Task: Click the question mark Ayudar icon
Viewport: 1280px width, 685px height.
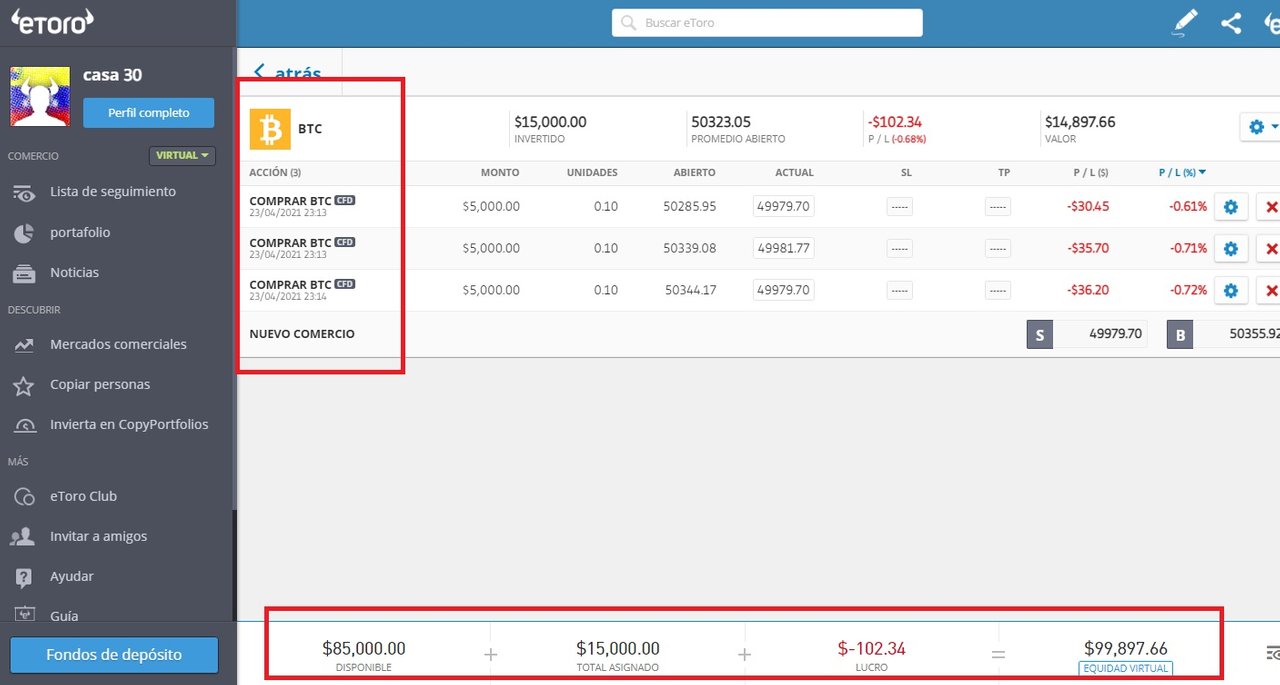Action: pyautogui.click(x=24, y=577)
